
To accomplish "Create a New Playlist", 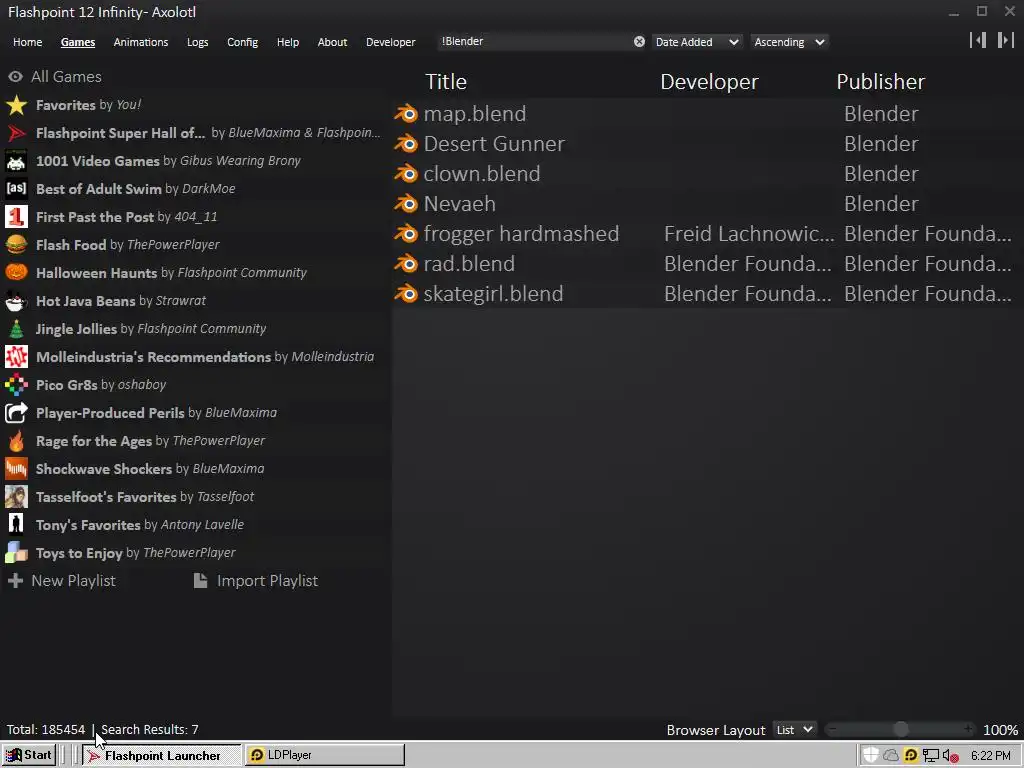I will click(x=61, y=581).
